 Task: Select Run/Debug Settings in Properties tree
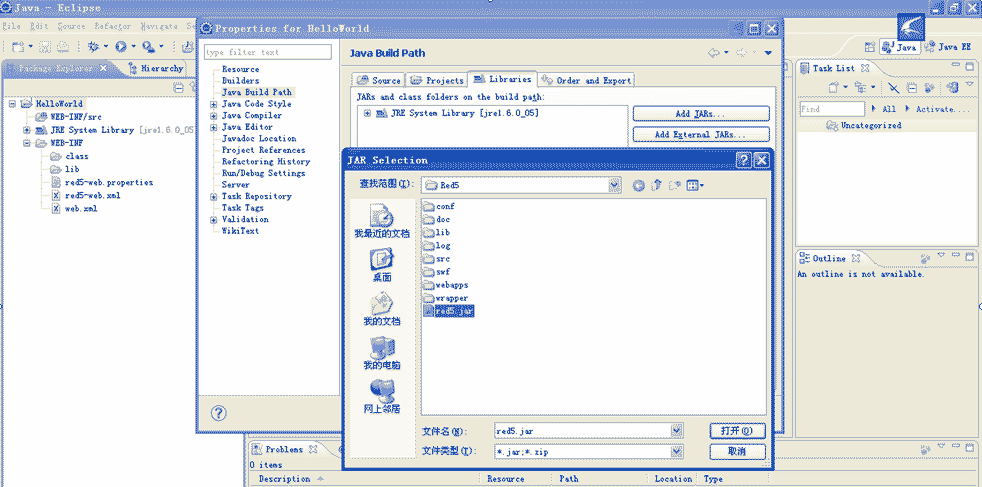(263, 173)
